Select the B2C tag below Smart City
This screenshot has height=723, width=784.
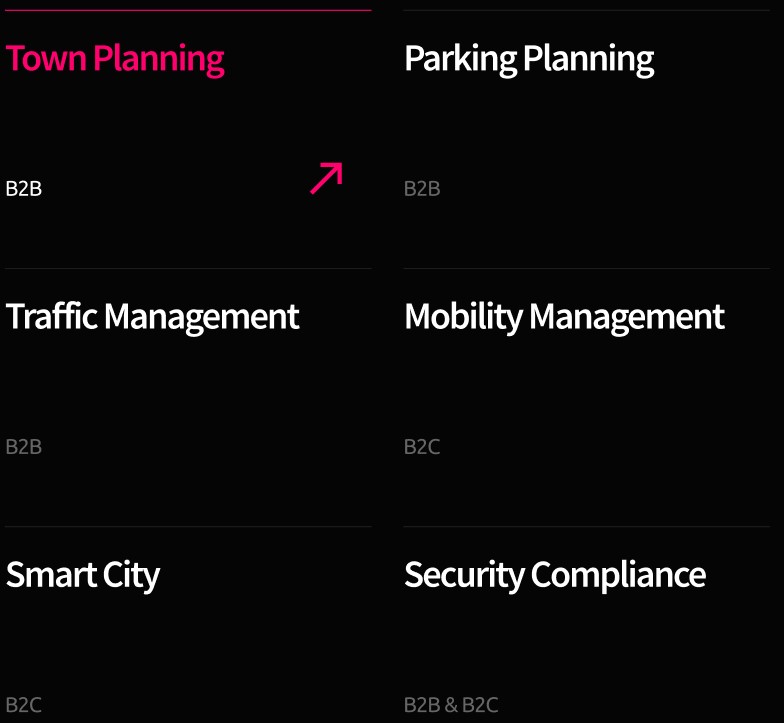[24, 705]
